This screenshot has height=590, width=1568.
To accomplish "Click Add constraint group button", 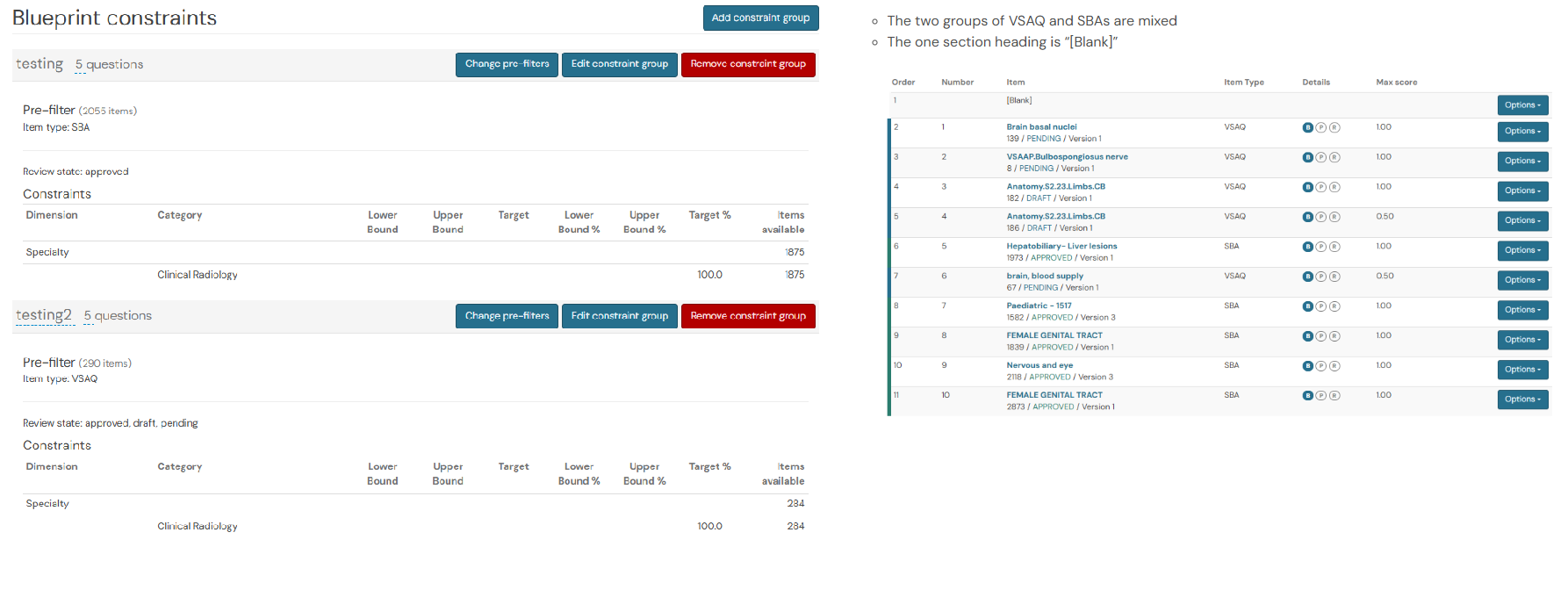I will tap(760, 18).
